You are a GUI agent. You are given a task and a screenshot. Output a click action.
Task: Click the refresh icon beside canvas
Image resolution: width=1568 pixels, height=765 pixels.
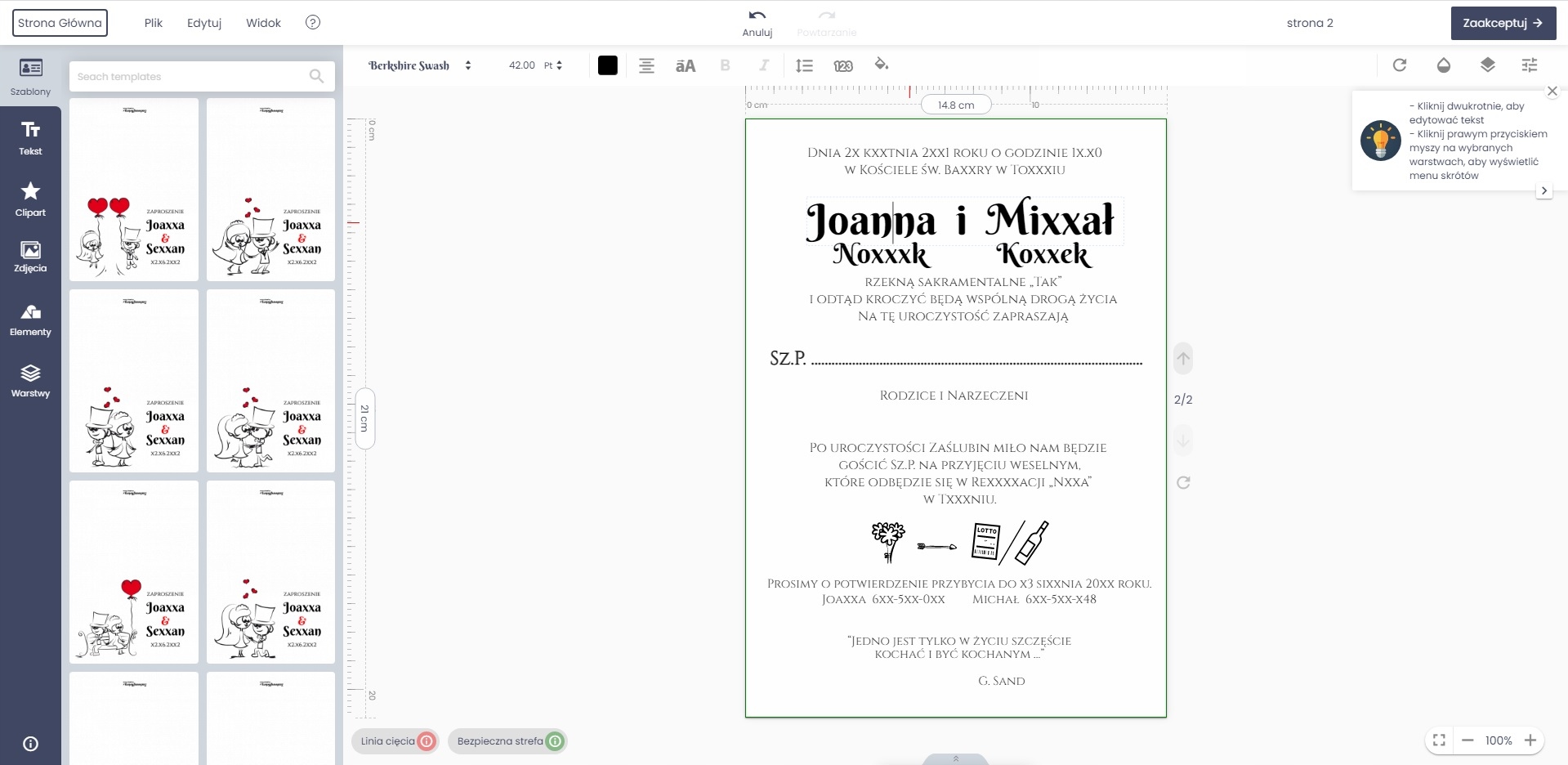pos(1183,482)
